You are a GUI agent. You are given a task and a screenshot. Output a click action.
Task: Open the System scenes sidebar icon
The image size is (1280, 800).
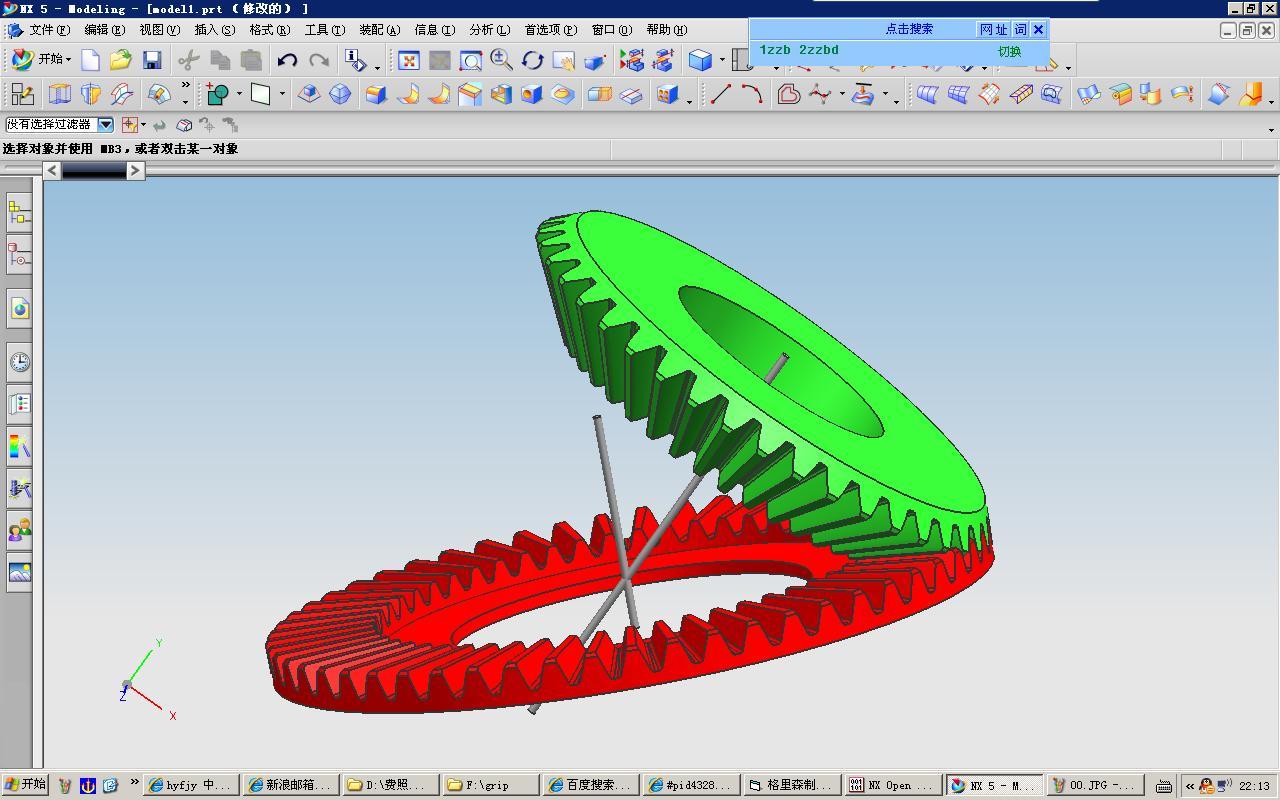[19, 572]
